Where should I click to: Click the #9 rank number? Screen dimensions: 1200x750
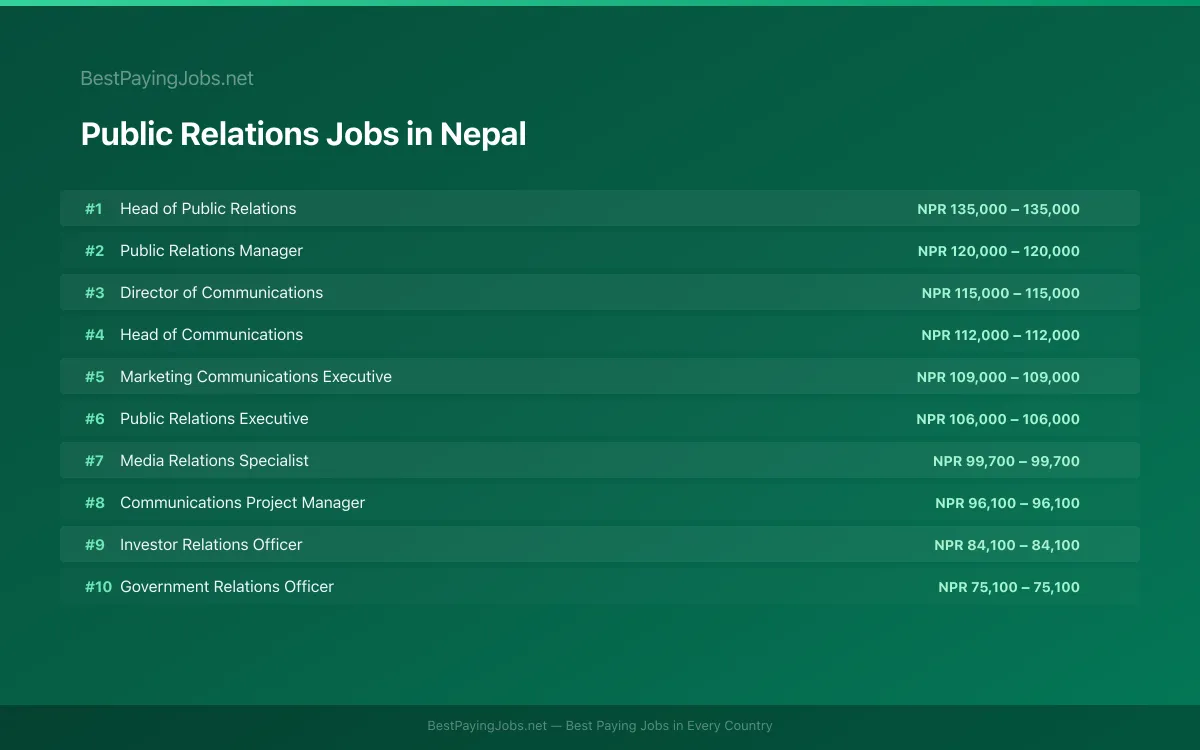click(x=94, y=545)
